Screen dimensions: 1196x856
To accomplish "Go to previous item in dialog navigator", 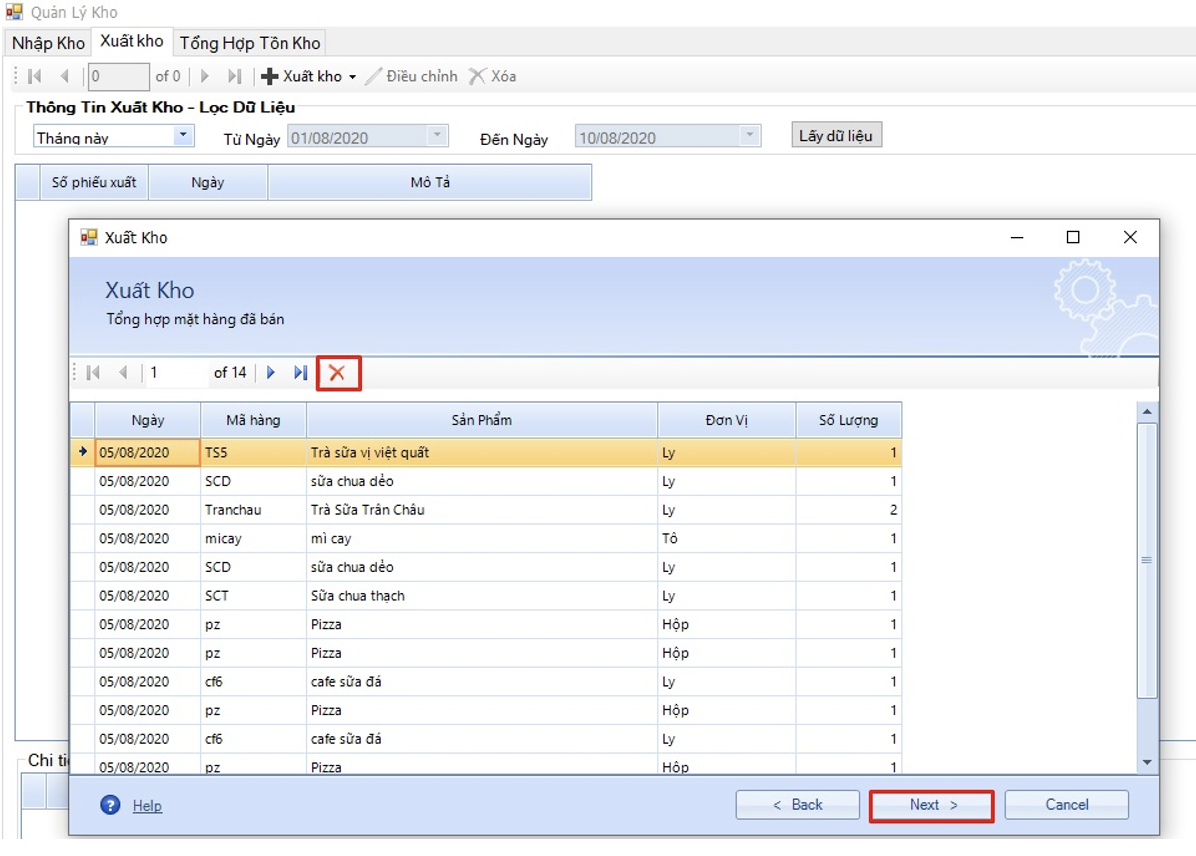I will point(123,372).
